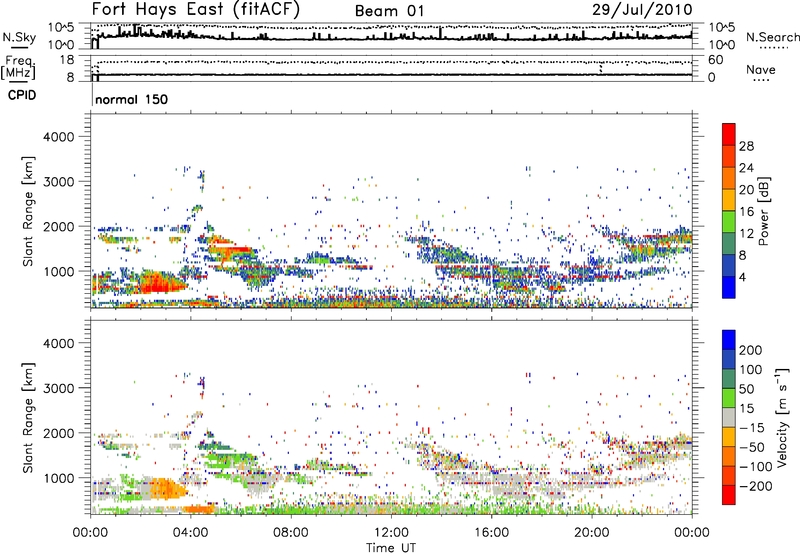Pick the red top segment of power colorbar
The width and height of the screenshot is (800, 554).
[x=729, y=134]
